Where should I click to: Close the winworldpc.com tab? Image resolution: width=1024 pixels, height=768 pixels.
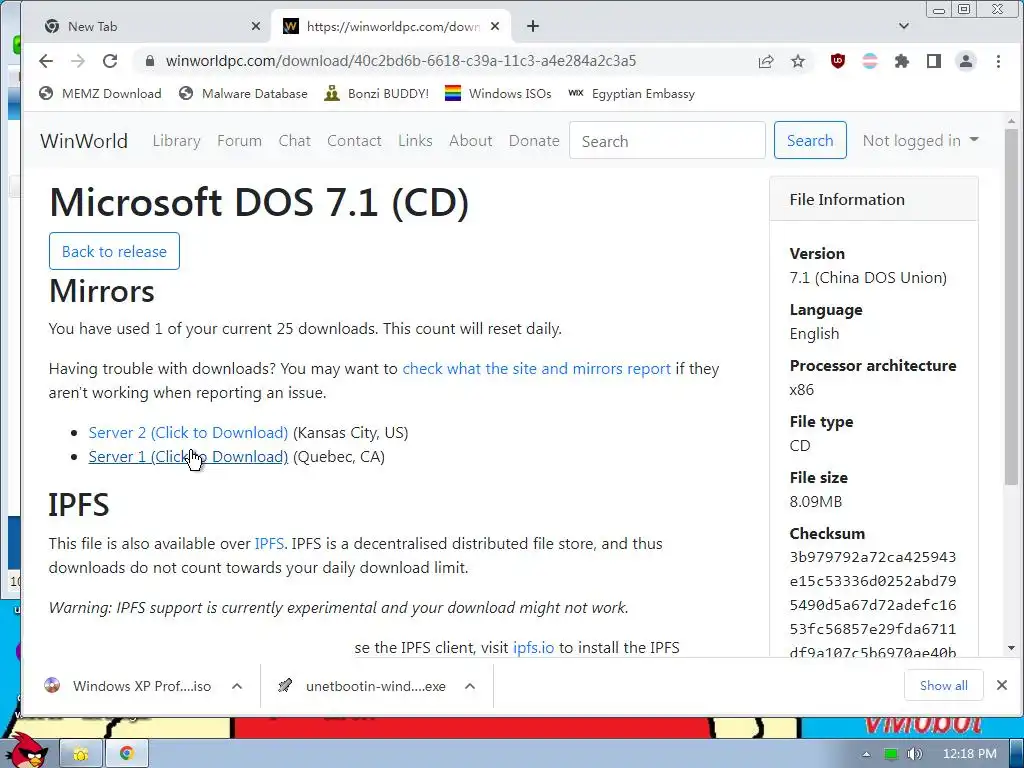495,26
